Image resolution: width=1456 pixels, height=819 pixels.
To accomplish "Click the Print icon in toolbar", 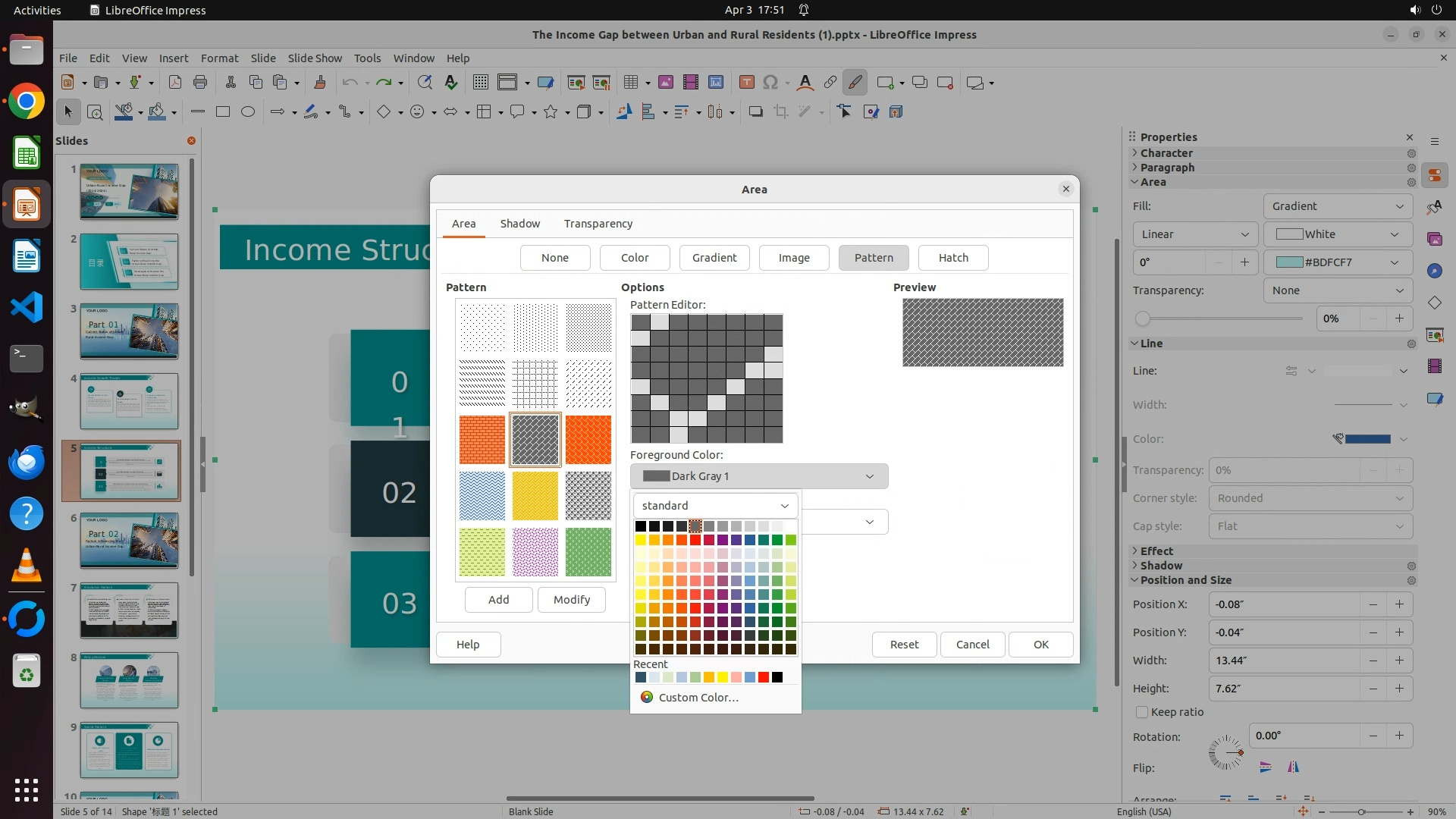I will [x=200, y=83].
